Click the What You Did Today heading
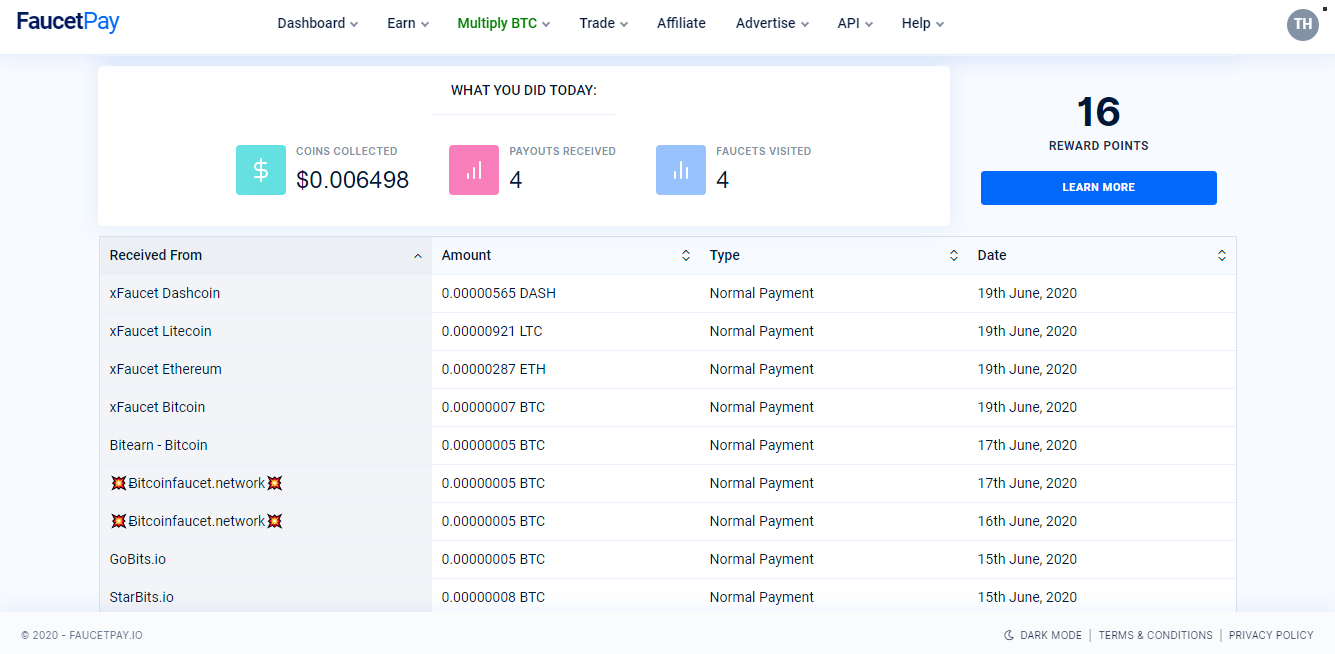1335x654 pixels. 524,91
